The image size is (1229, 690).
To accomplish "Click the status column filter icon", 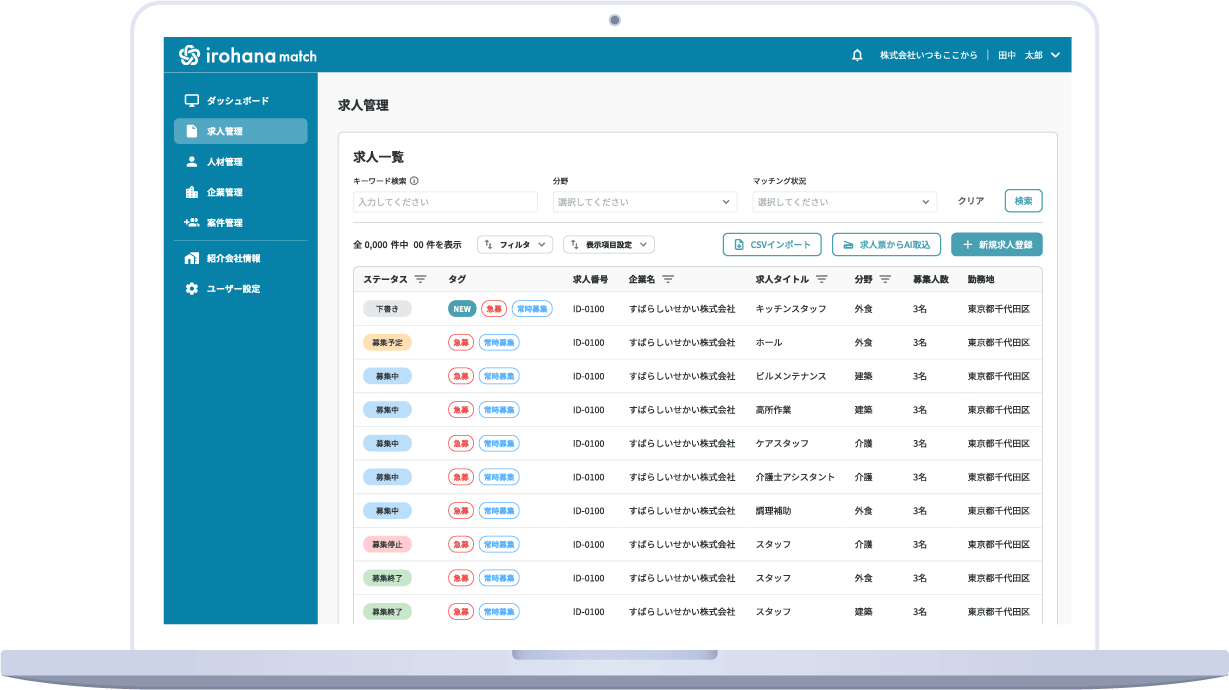I will pos(421,279).
